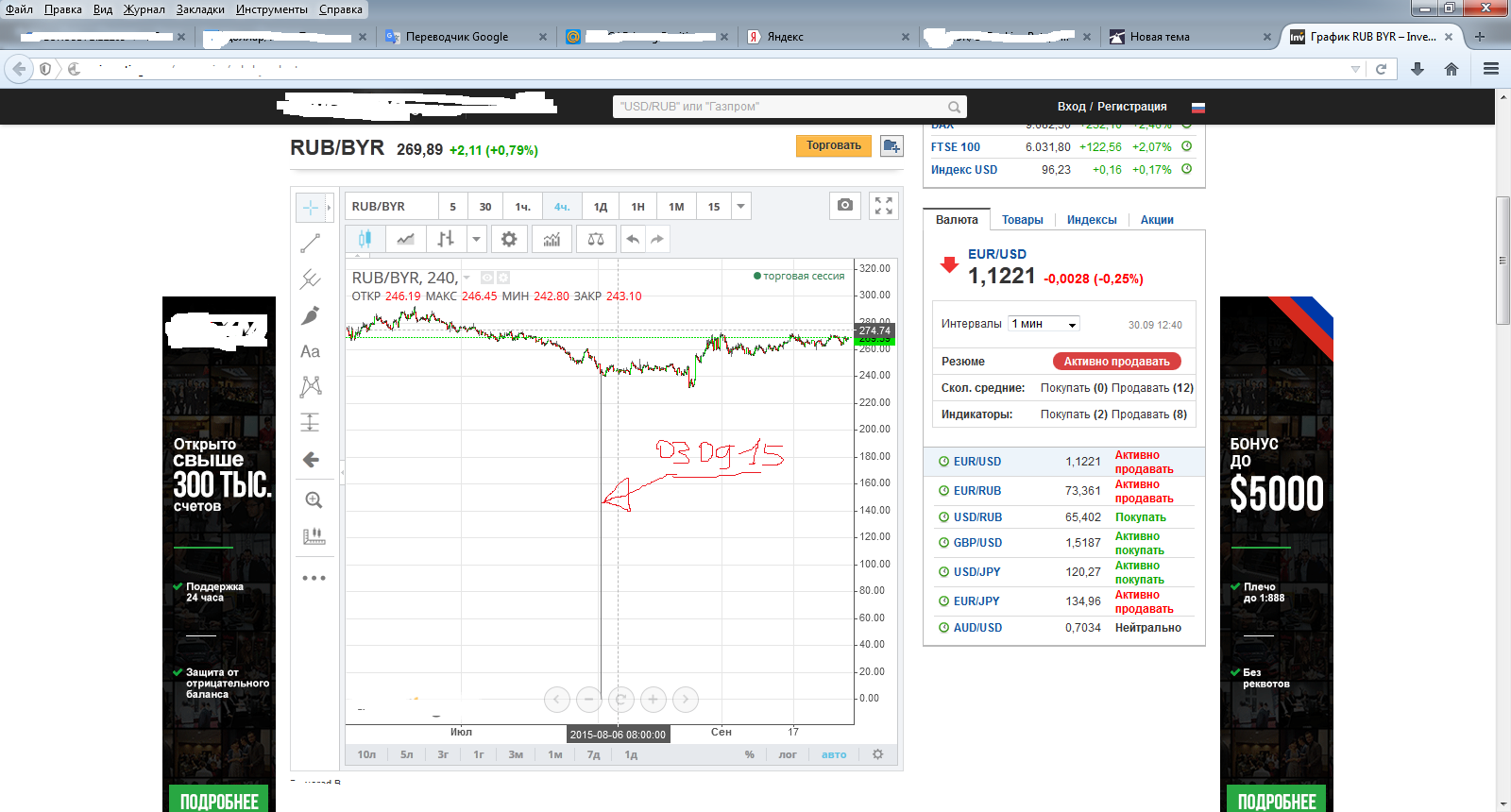Screen dimensions: 1511x812
Task: Zoom out chart with minus button
Action: 588,700
